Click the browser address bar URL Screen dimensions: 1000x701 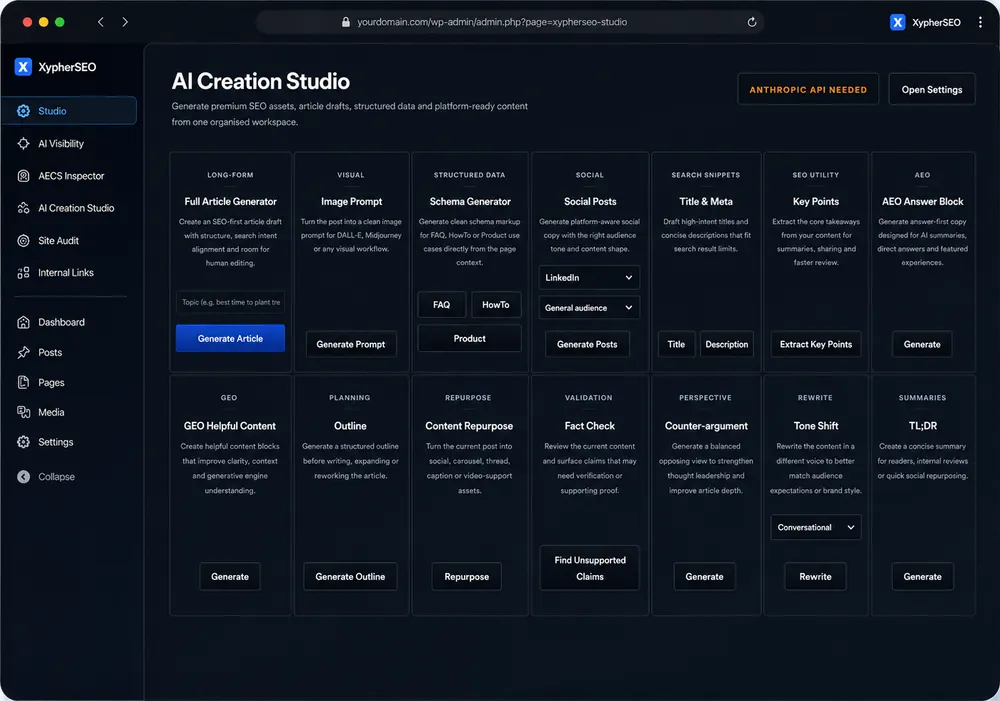492,22
